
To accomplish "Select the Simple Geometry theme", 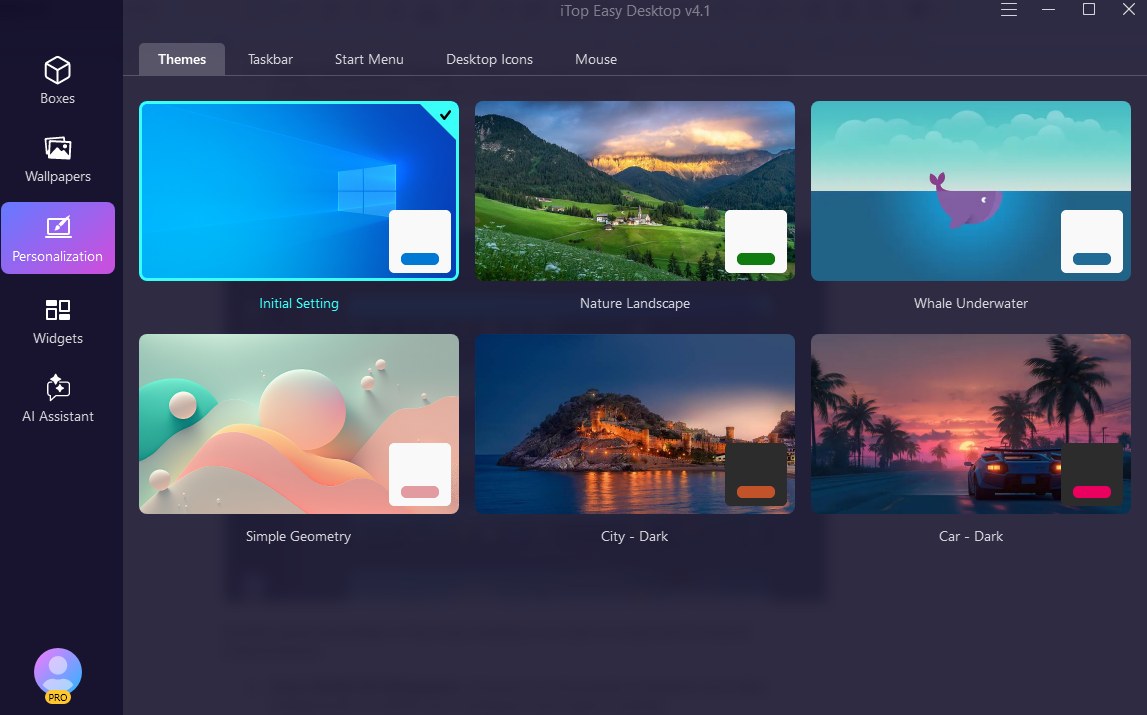I will [298, 423].
